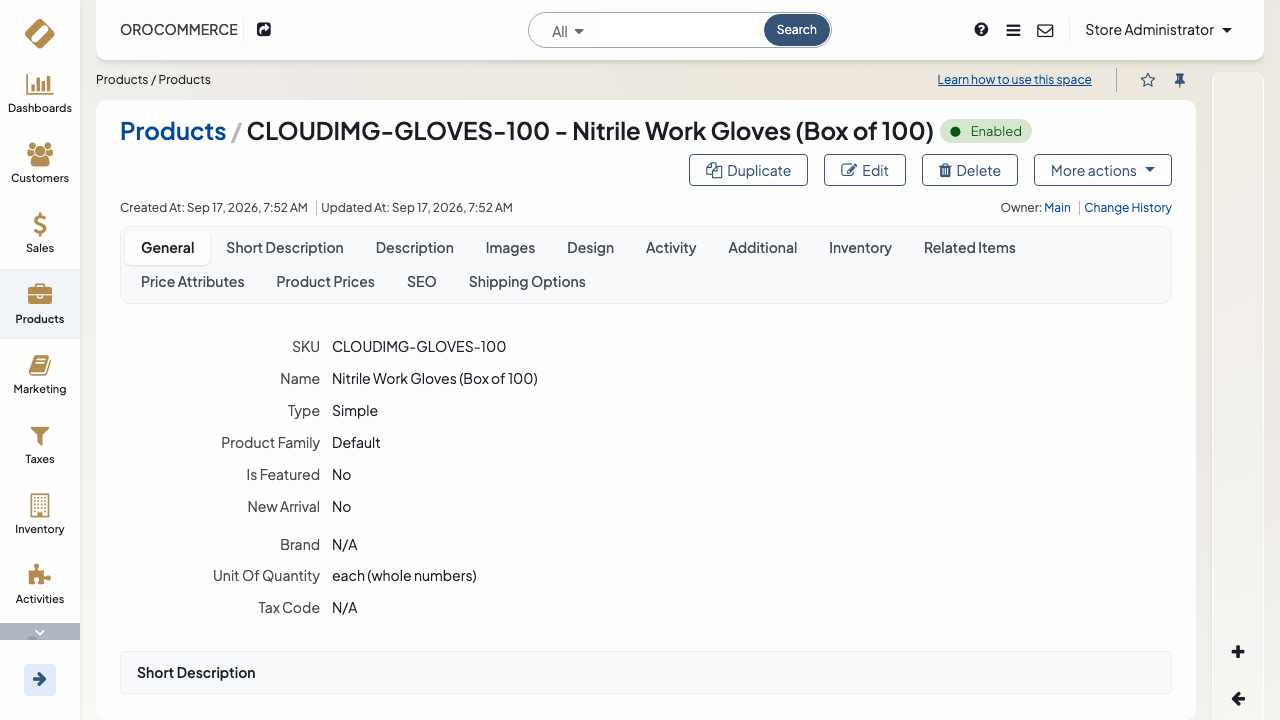Image resolution: width=1280 pixels, height=720 pixels.
Task: Open the Change History link
Action: [1128, 208]
